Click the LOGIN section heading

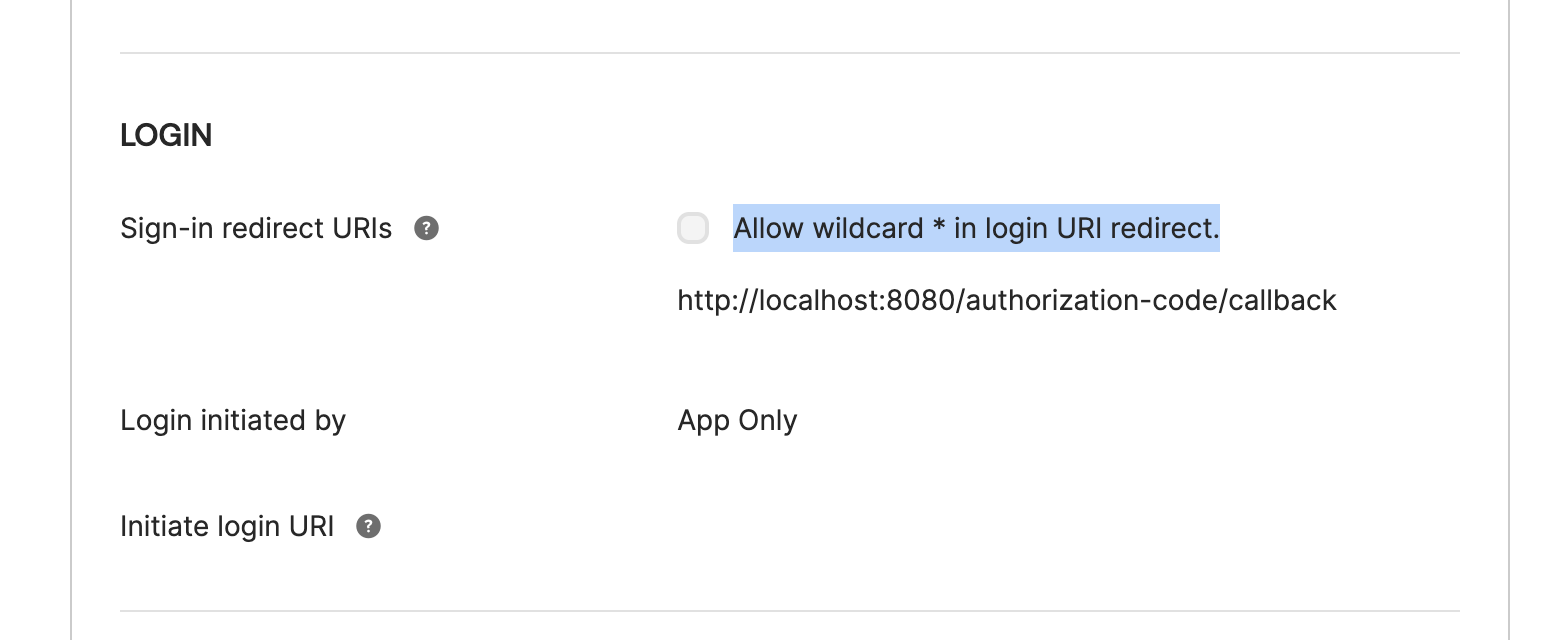click(x=166, y=134)
